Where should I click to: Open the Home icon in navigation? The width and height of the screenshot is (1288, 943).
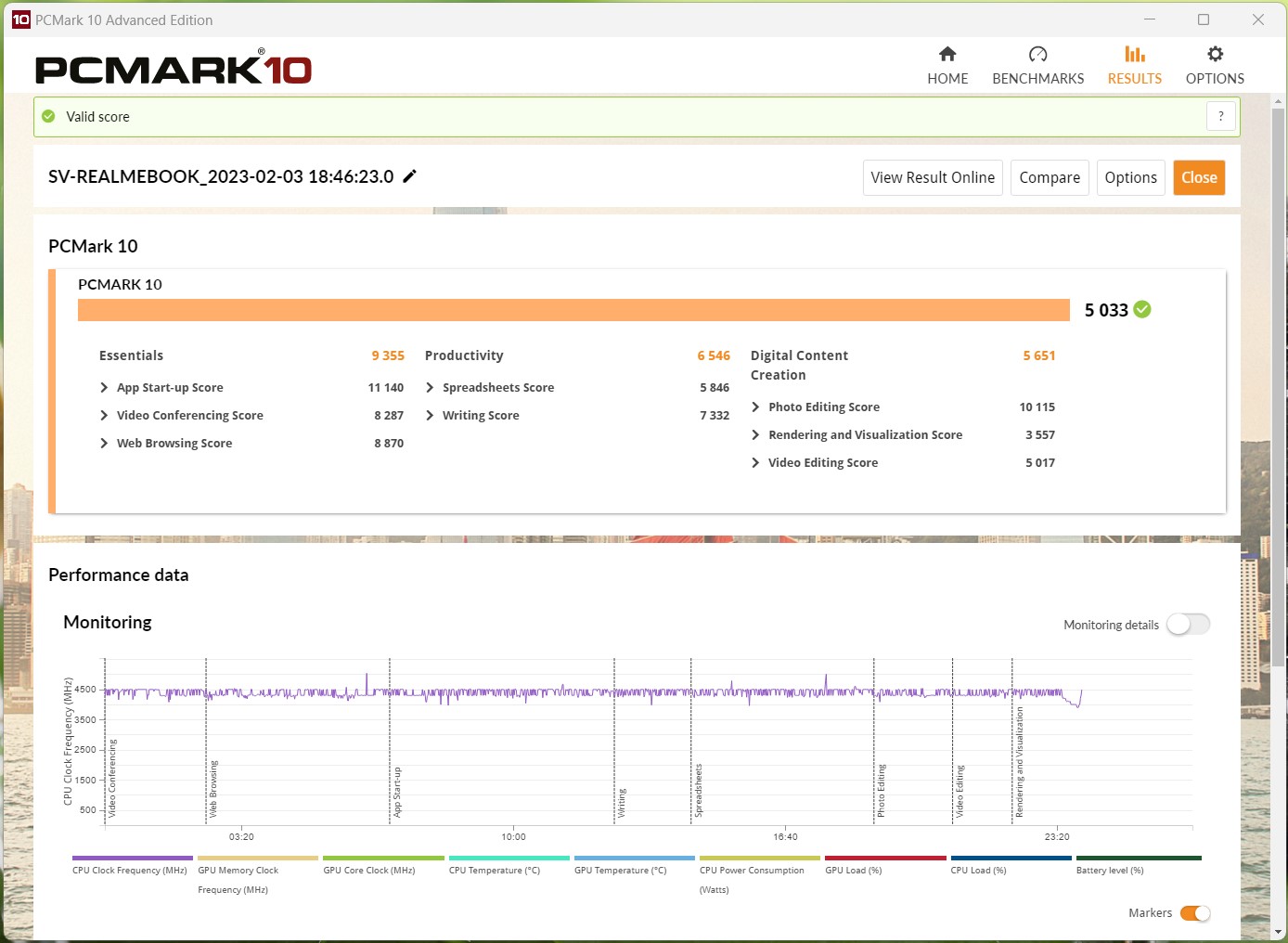click(947, 54)
